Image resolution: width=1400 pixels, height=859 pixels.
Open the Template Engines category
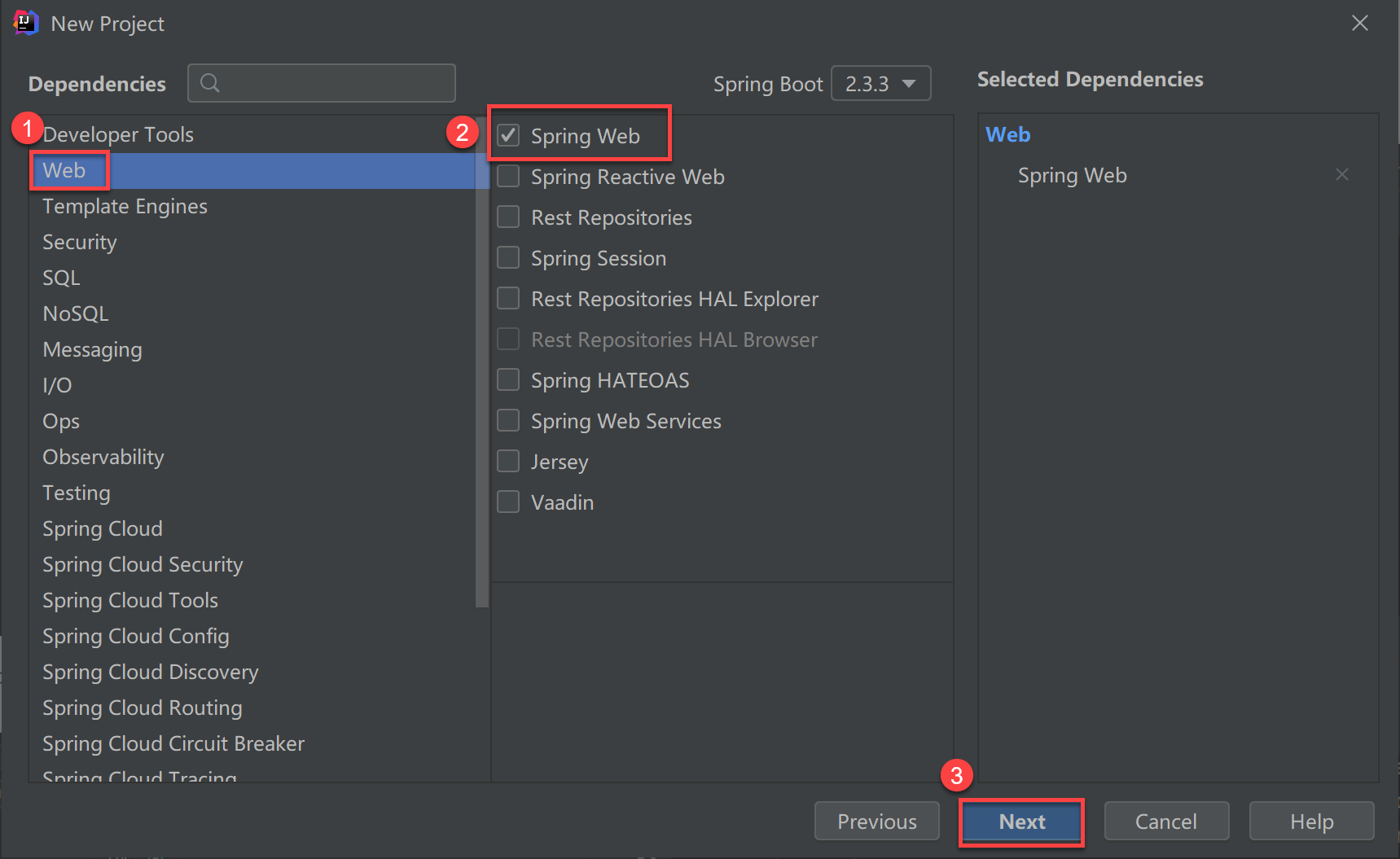[125, 206]
